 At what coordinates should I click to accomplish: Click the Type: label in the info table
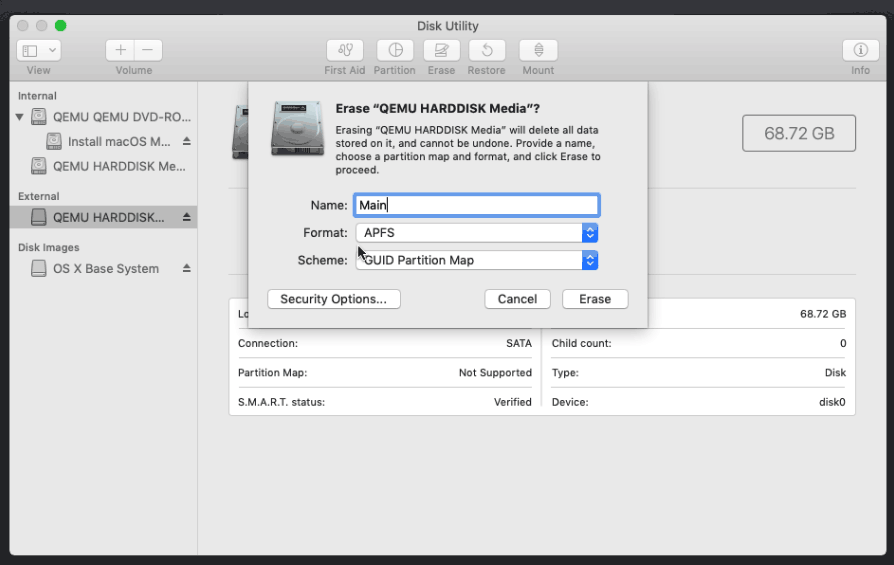pos(565,373)
